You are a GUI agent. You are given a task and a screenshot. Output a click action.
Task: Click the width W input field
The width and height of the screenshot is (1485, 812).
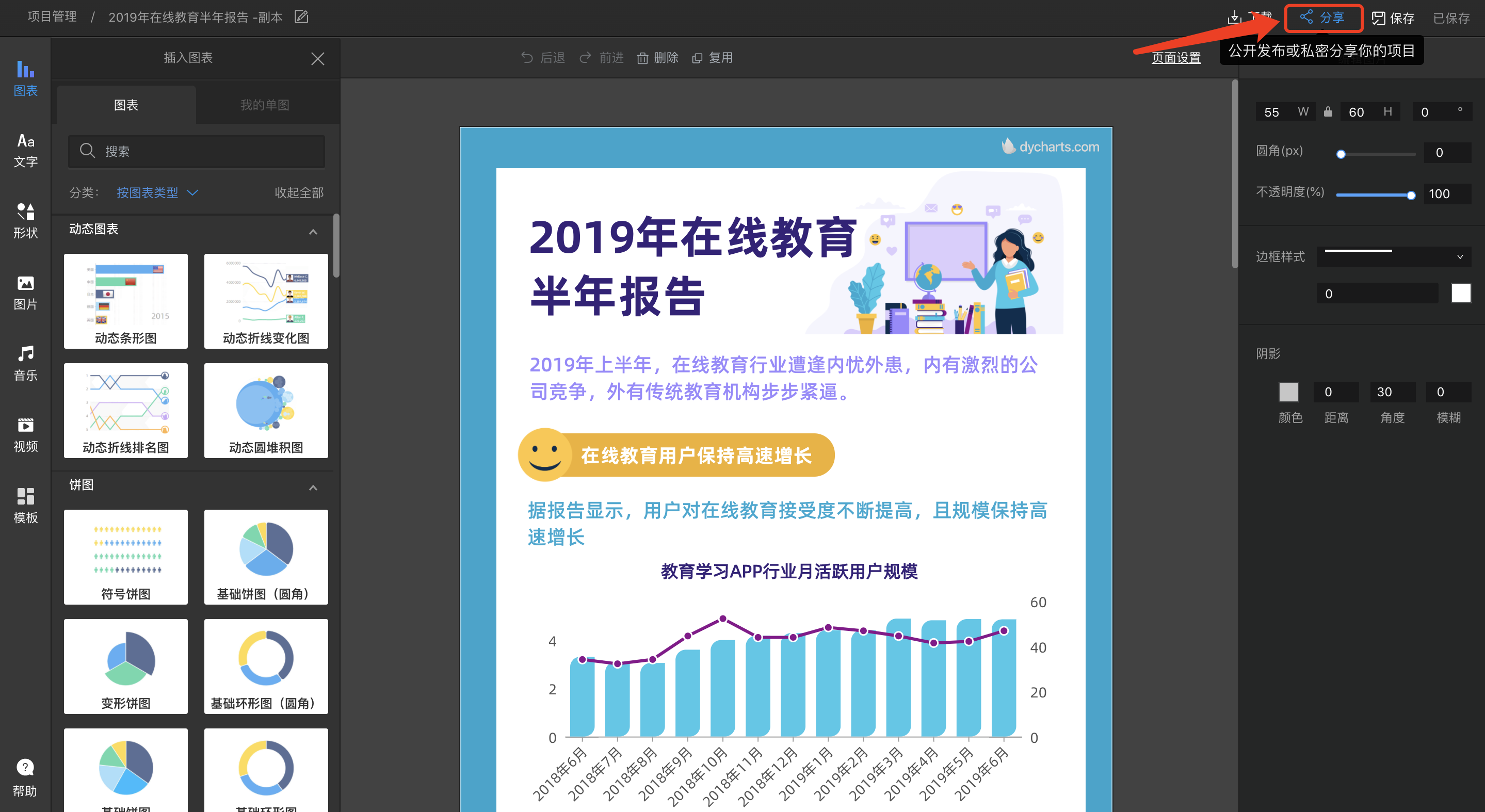click(1284, 112)
